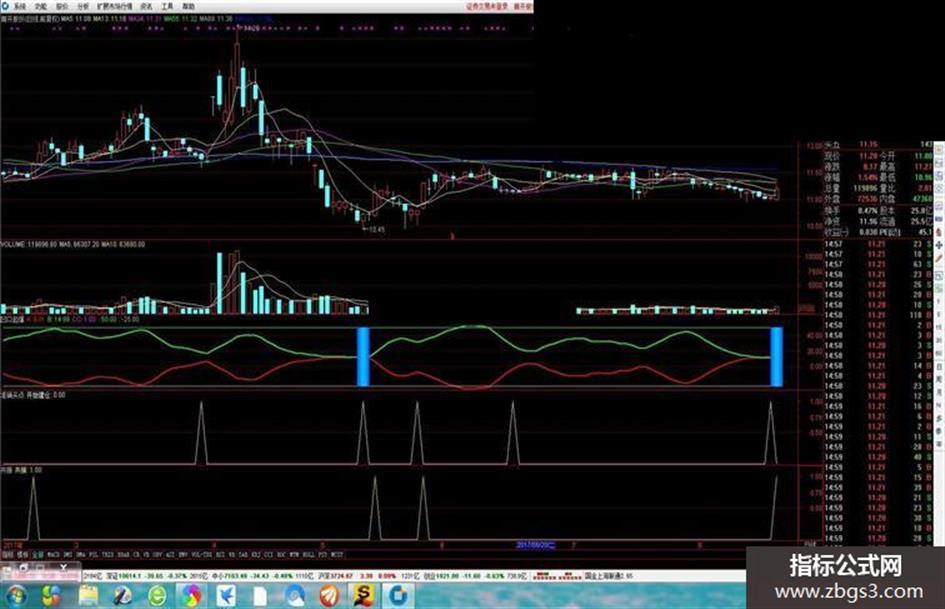Open the cloud app icon on the taskbar
The width and height of the screenshot is (945, 609).
295,596
